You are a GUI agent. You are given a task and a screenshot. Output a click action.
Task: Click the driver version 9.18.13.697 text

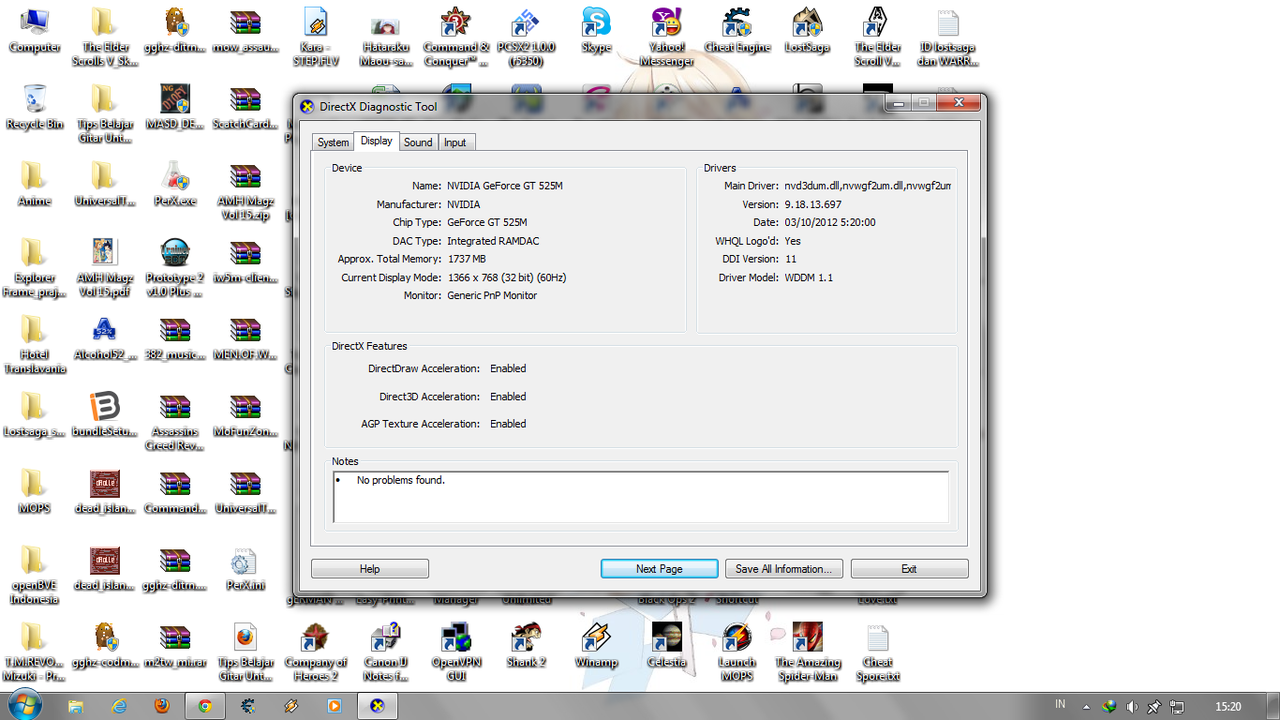(x=813, y=204)
